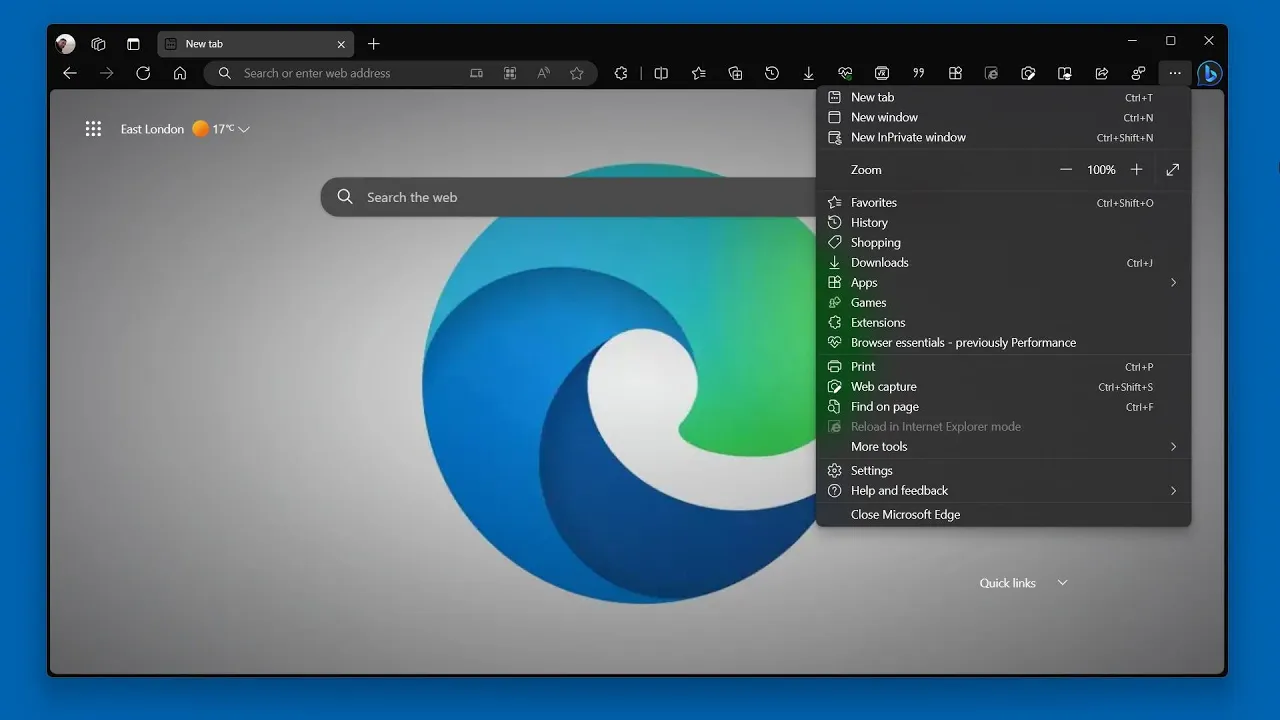Go back to previous page
Image resolution: width=1280 pixels, height=720 pixels.
(x=70, y=73)
